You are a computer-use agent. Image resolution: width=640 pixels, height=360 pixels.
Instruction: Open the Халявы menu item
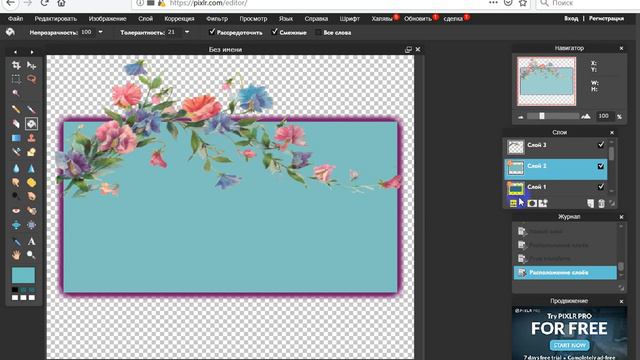pyautogui.click(x=382, y=19)
